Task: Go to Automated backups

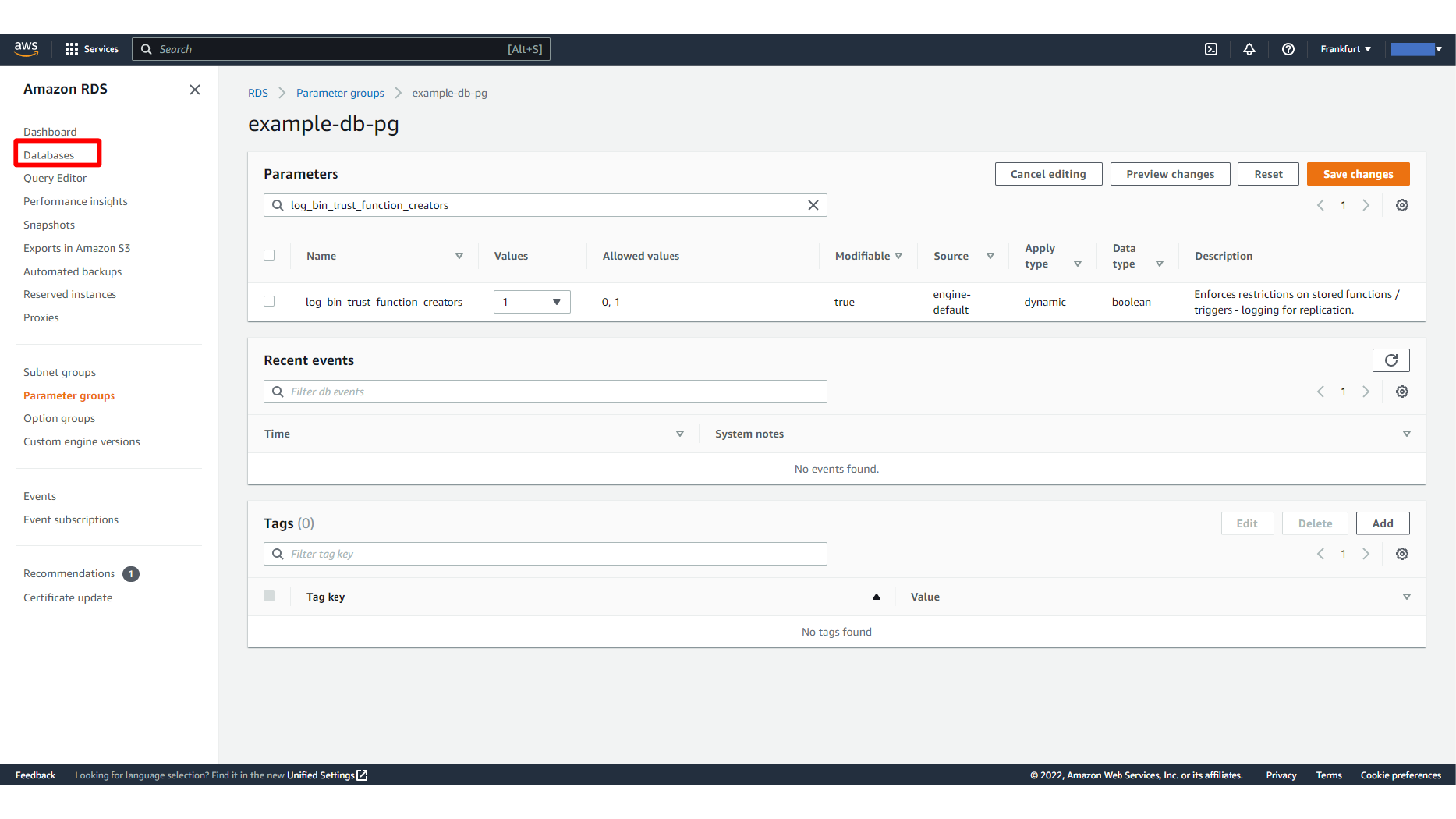Action: [73, 271]
